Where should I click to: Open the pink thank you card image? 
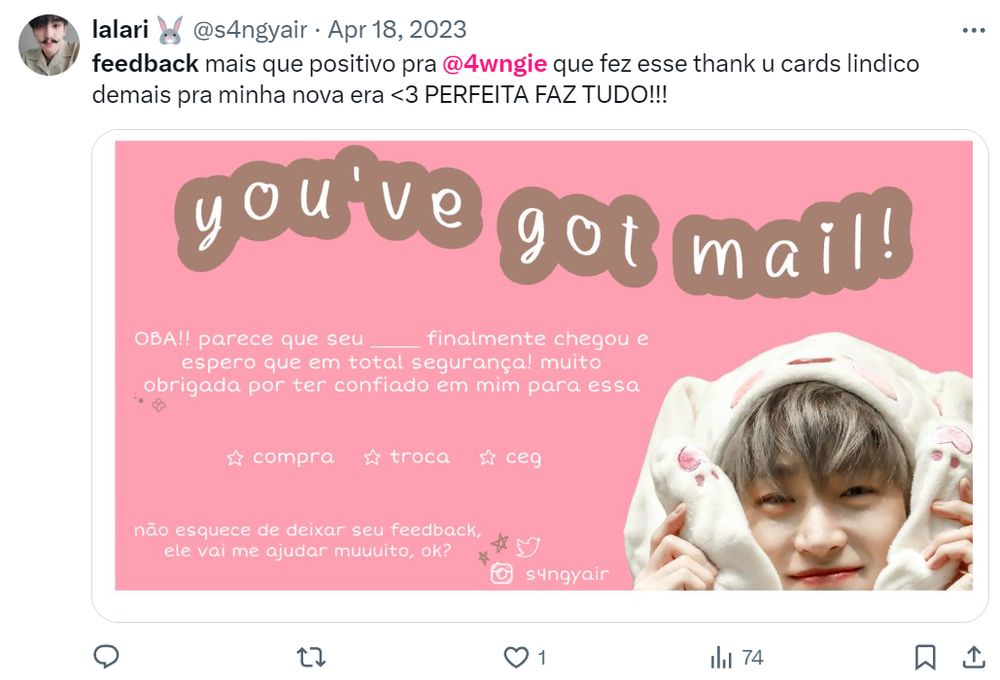point(543,366)
